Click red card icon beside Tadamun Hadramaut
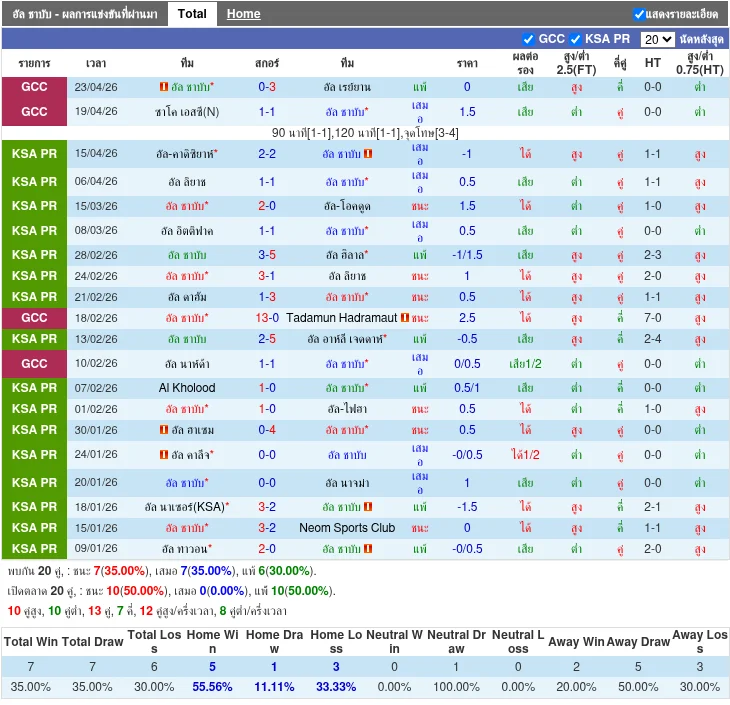This screenshot has width=730, height=705. pos(405,318)
